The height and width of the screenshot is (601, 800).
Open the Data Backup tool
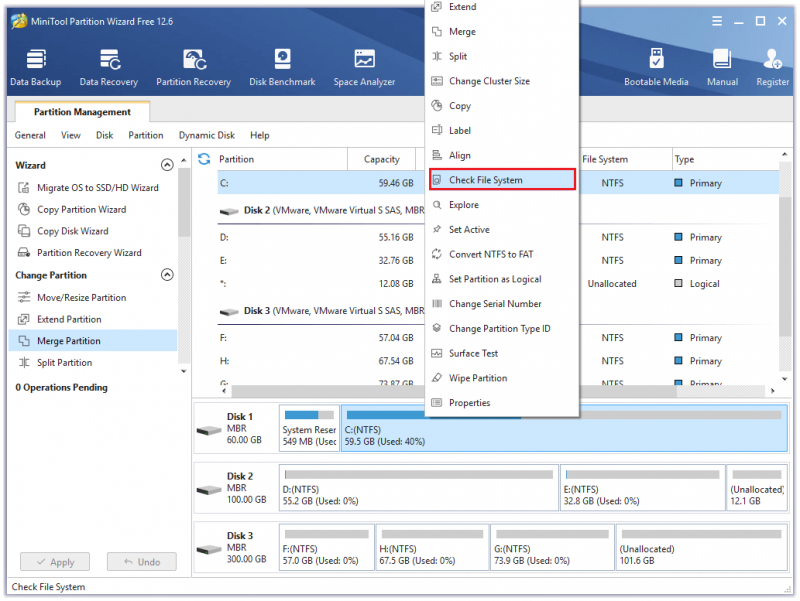coord(36,67)
